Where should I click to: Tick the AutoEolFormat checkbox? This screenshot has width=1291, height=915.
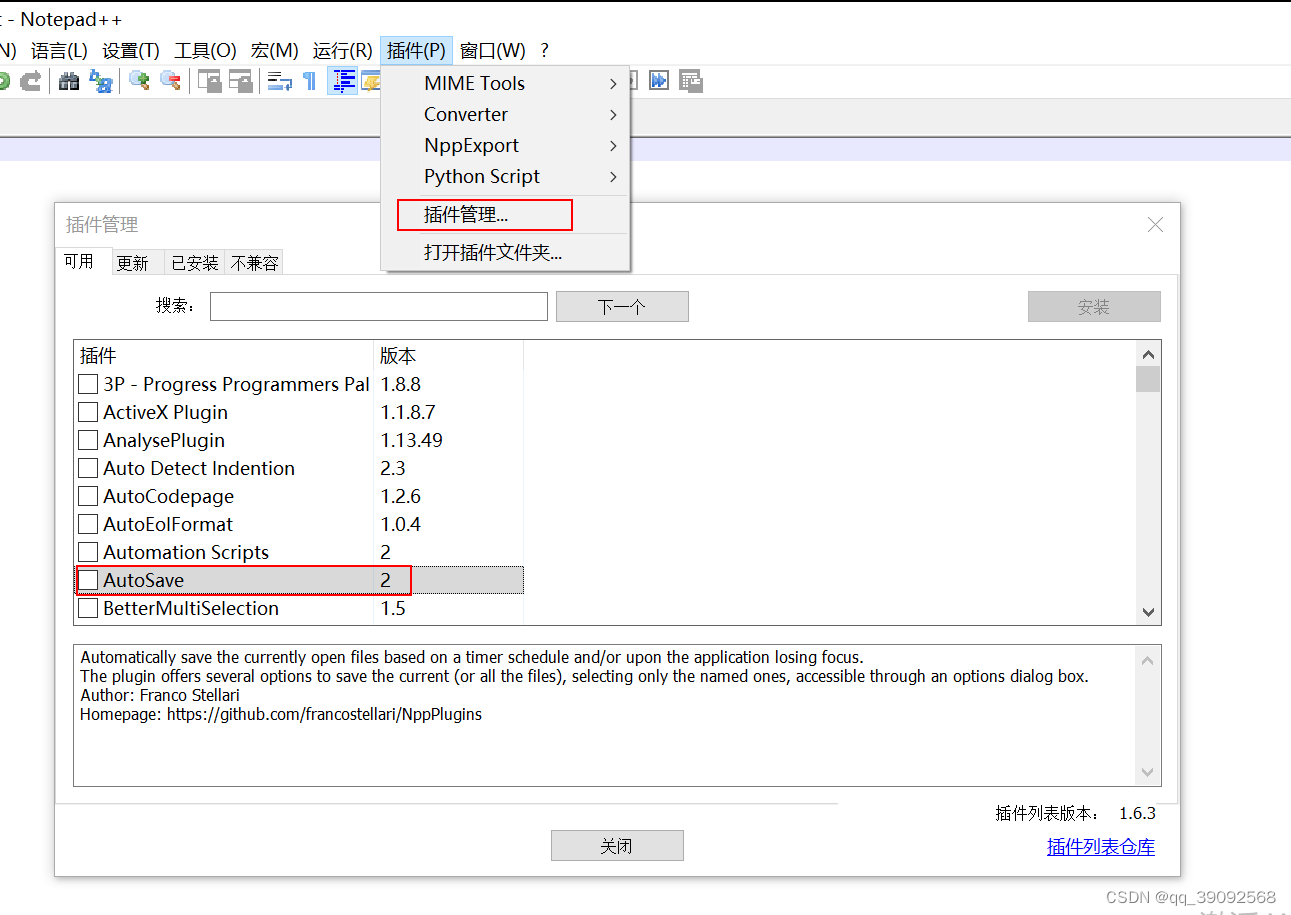click(x=88, y=524)
